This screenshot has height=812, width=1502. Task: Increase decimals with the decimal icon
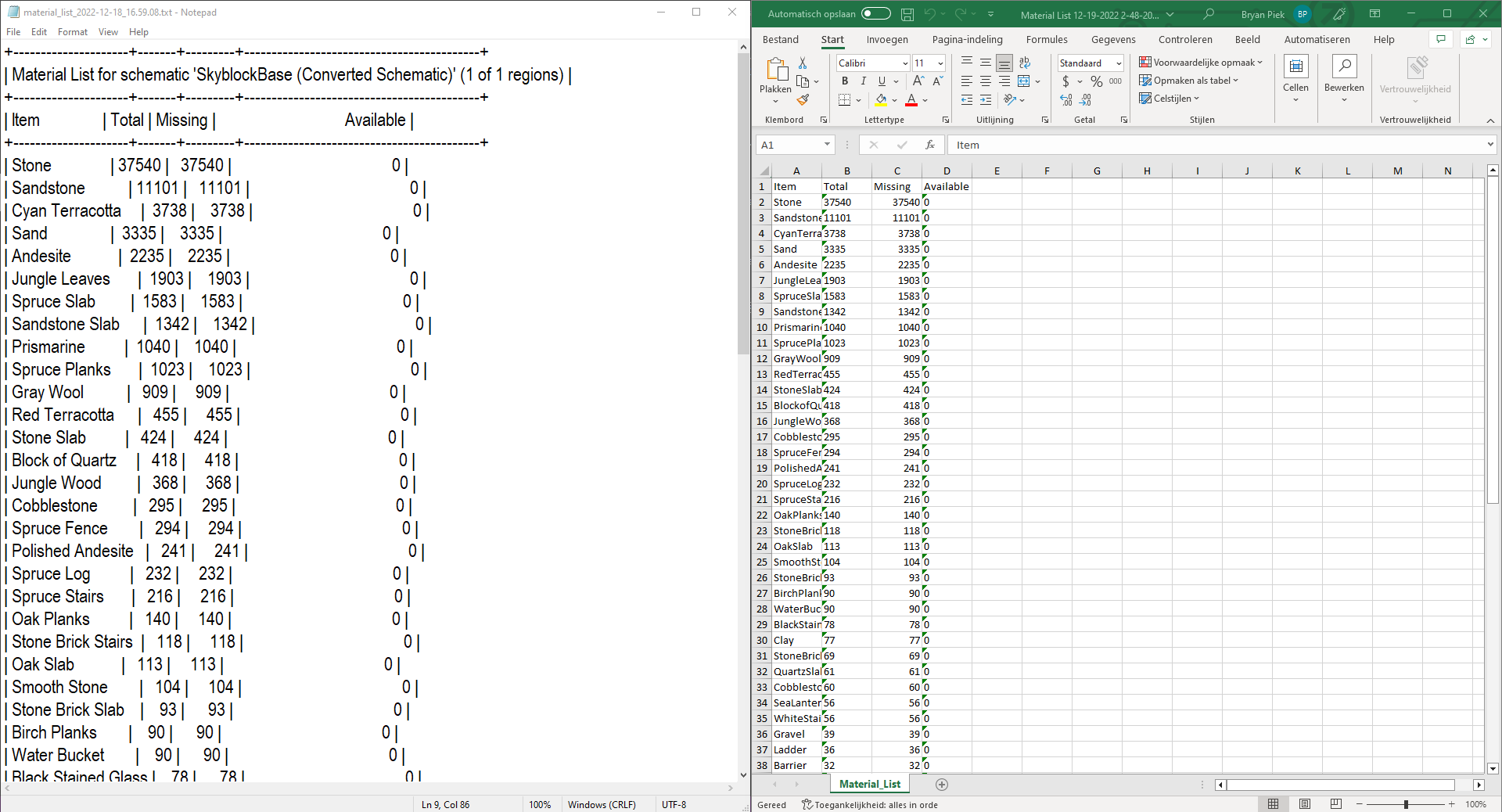pyautogui.click(x=1065, y=100)
